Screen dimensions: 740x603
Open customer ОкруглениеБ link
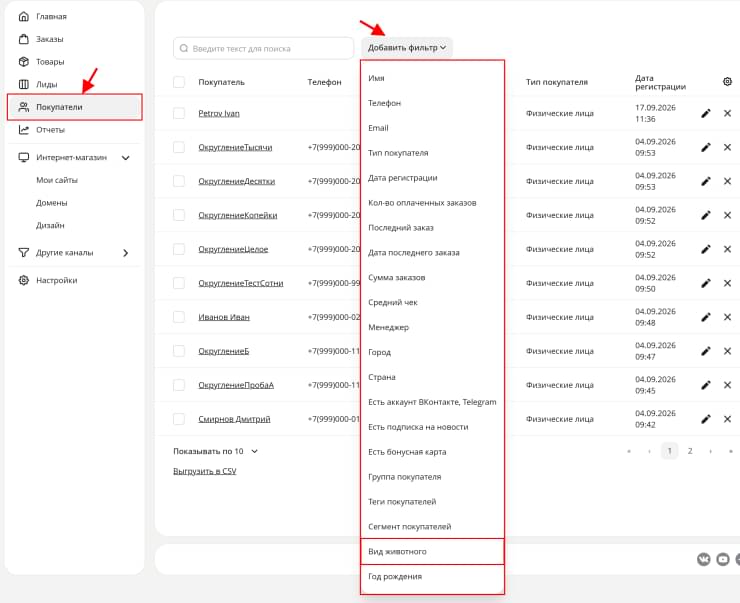click(224, 351)
